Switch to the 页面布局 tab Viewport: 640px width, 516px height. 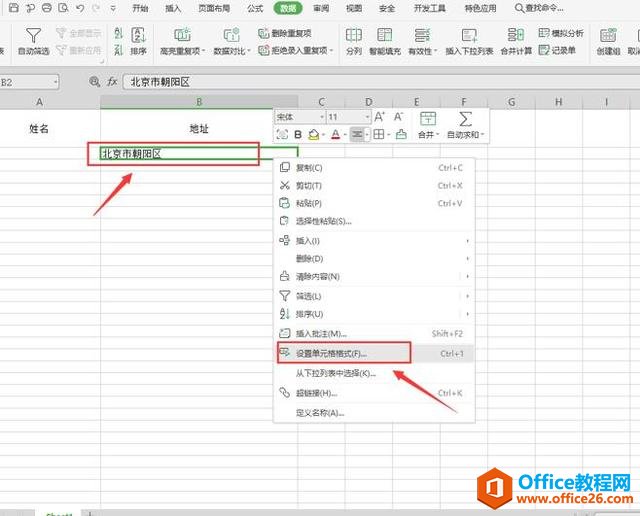tap(214, 8)
